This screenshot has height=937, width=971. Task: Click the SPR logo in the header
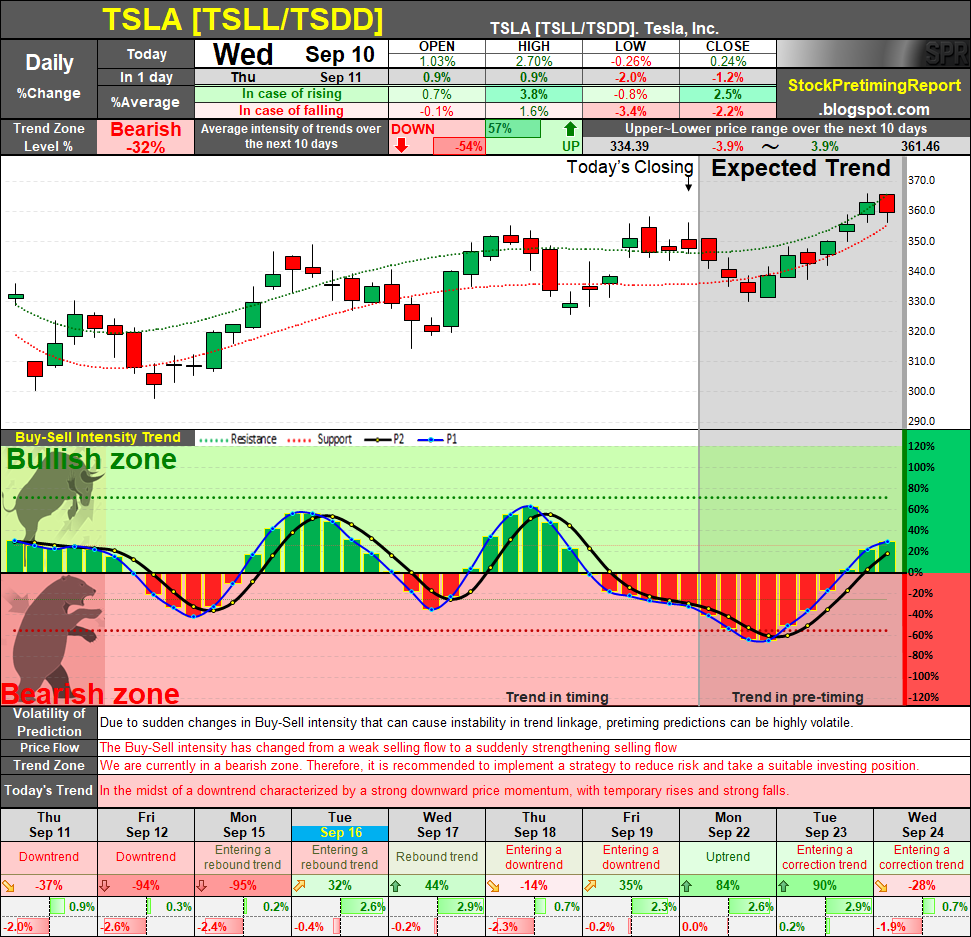coord(946,54)
